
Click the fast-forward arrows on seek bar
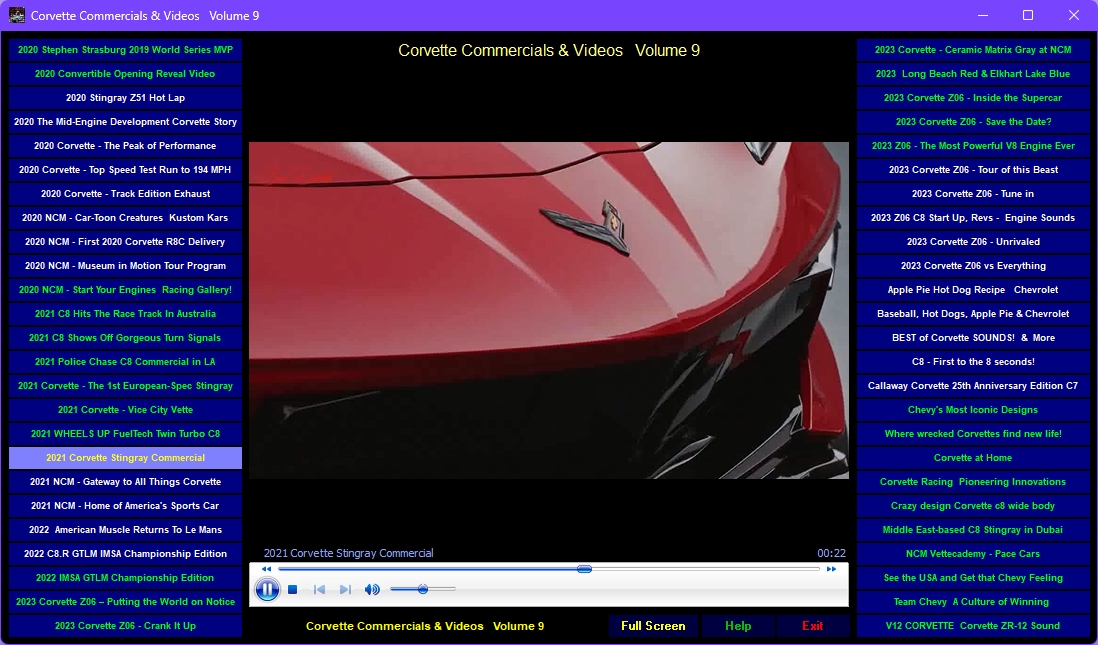831,569
